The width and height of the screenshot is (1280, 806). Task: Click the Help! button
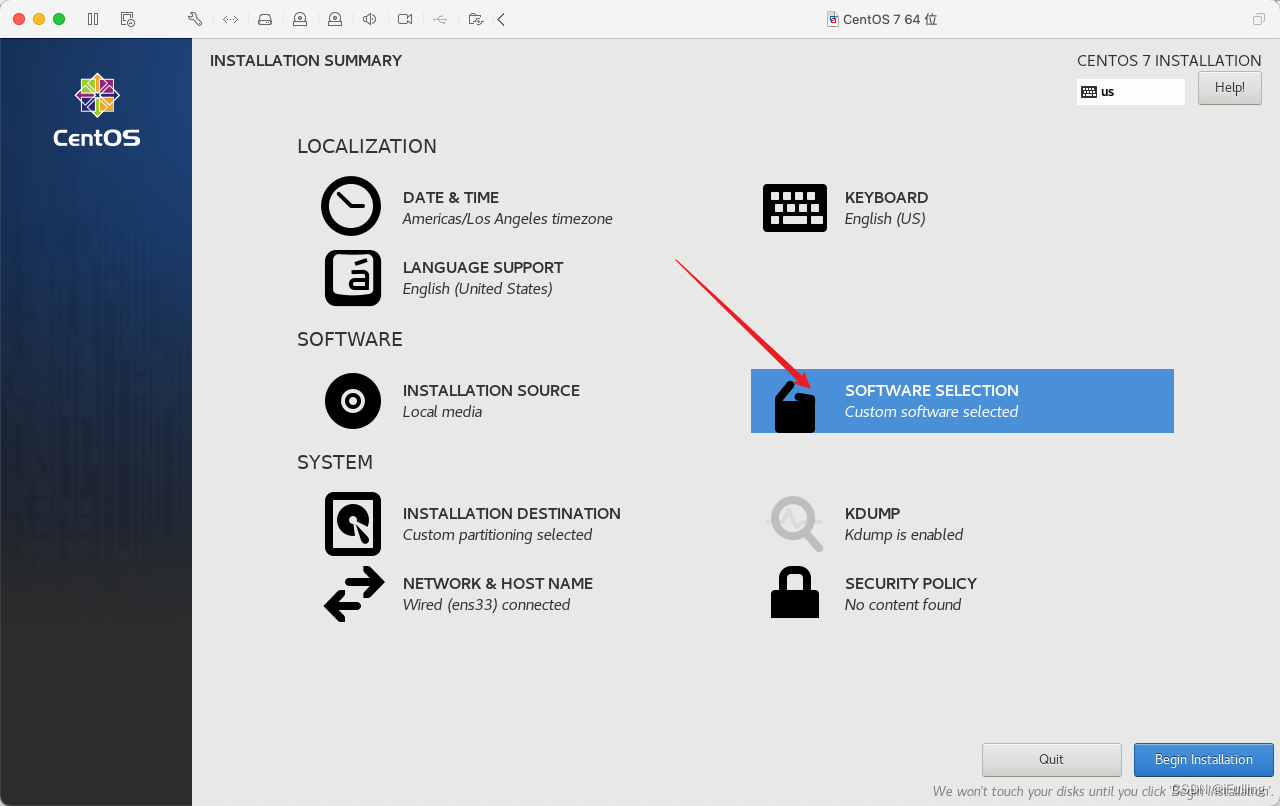click(x=1230, y=88)
